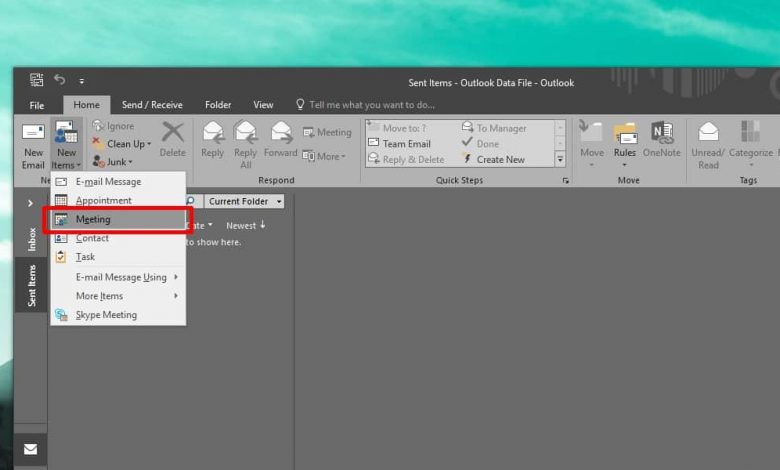This screenshot has width=780, height=470.
Task: Click the New Email button
Action: (33, 145)
